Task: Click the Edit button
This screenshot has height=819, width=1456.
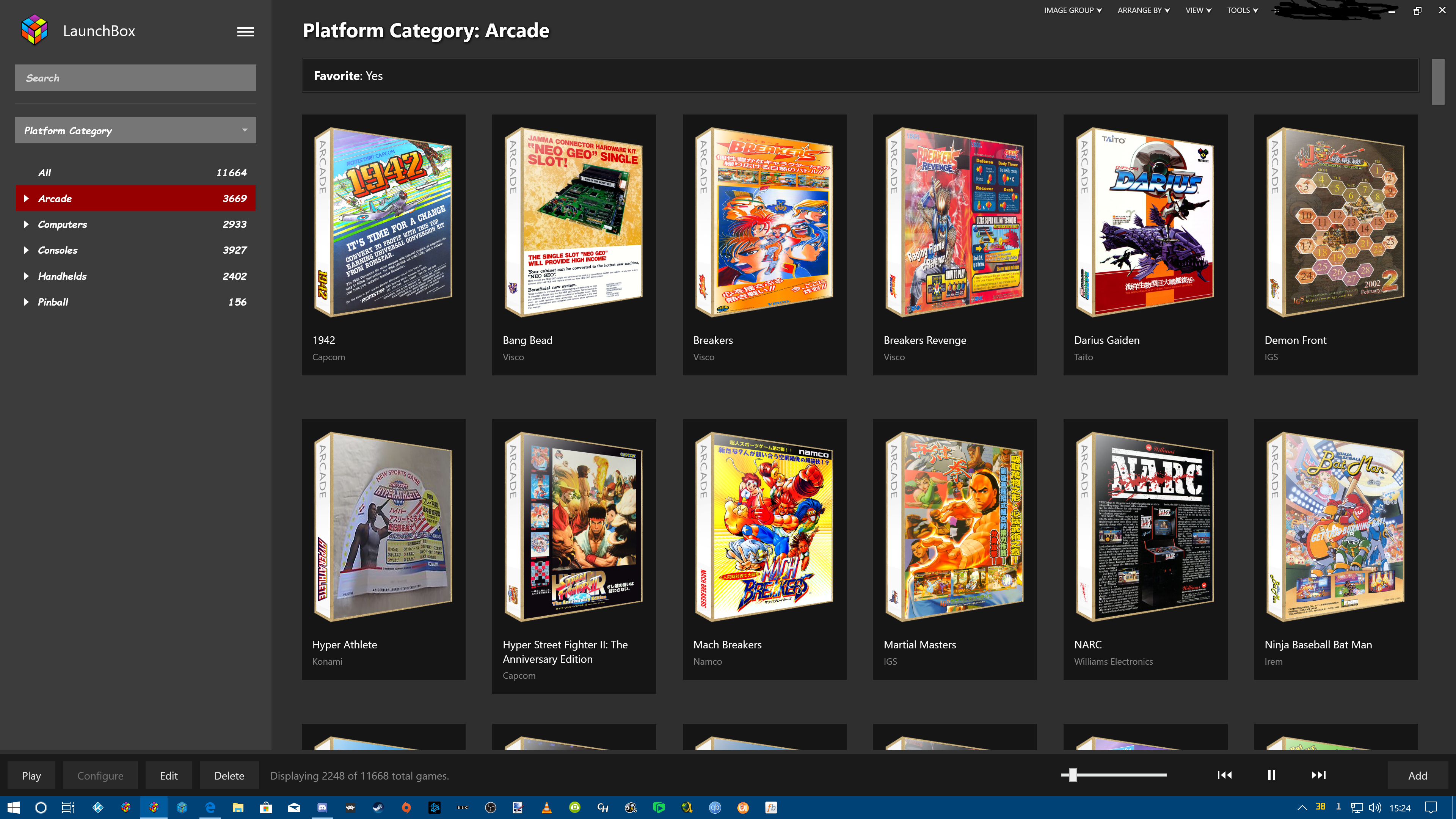Action: pos(168,775)
